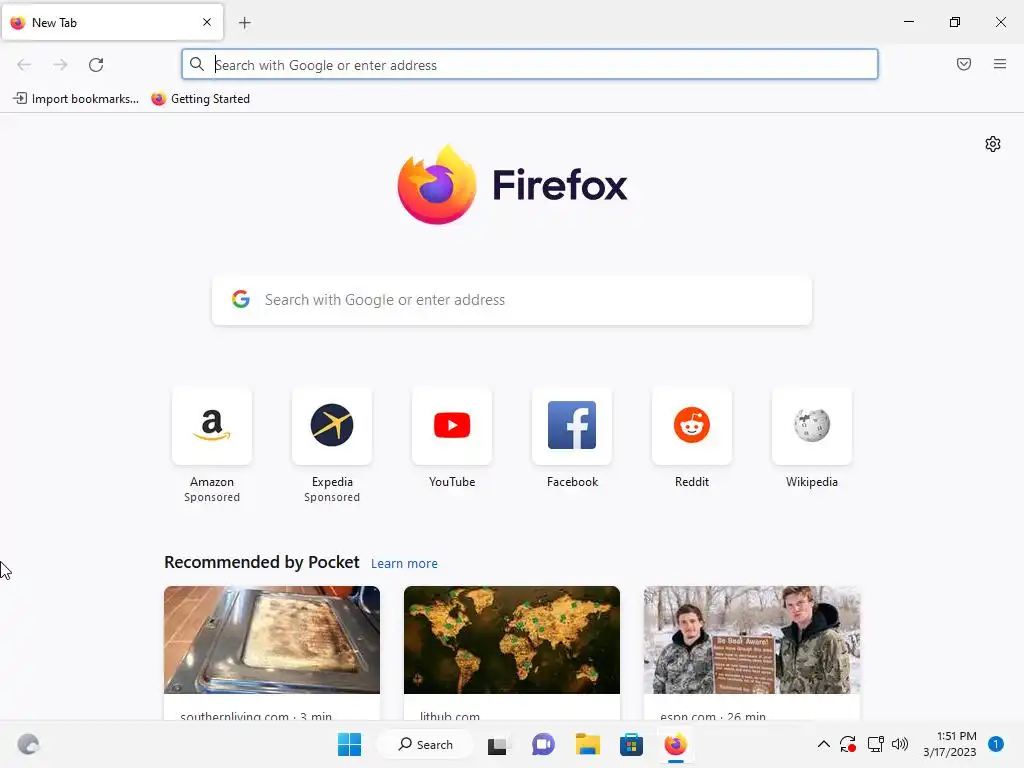
Task: Go forward with the forward arrow
Action: click(60, 65)
